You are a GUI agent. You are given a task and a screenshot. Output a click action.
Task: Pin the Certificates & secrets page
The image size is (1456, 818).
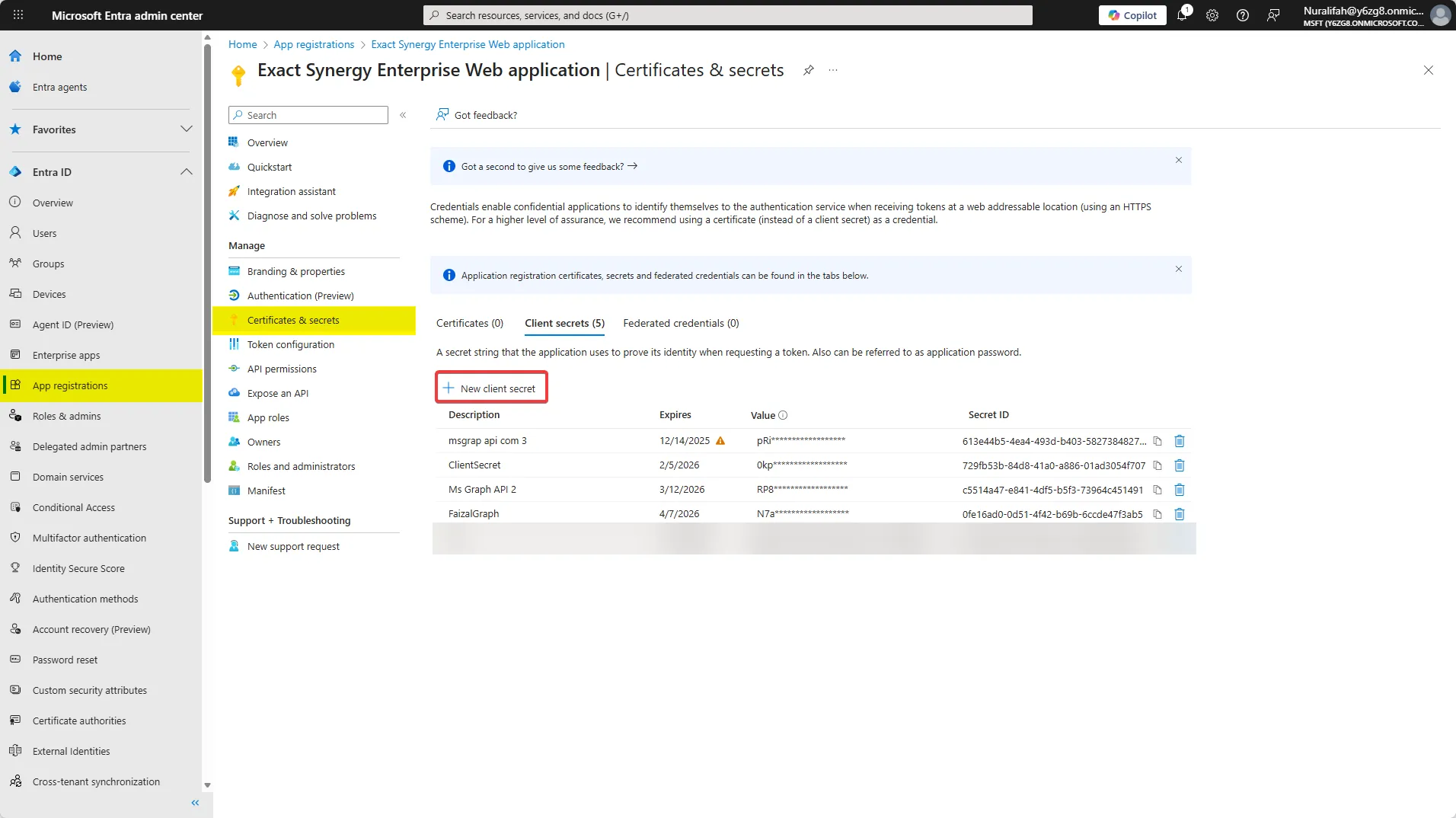point(808,70)
